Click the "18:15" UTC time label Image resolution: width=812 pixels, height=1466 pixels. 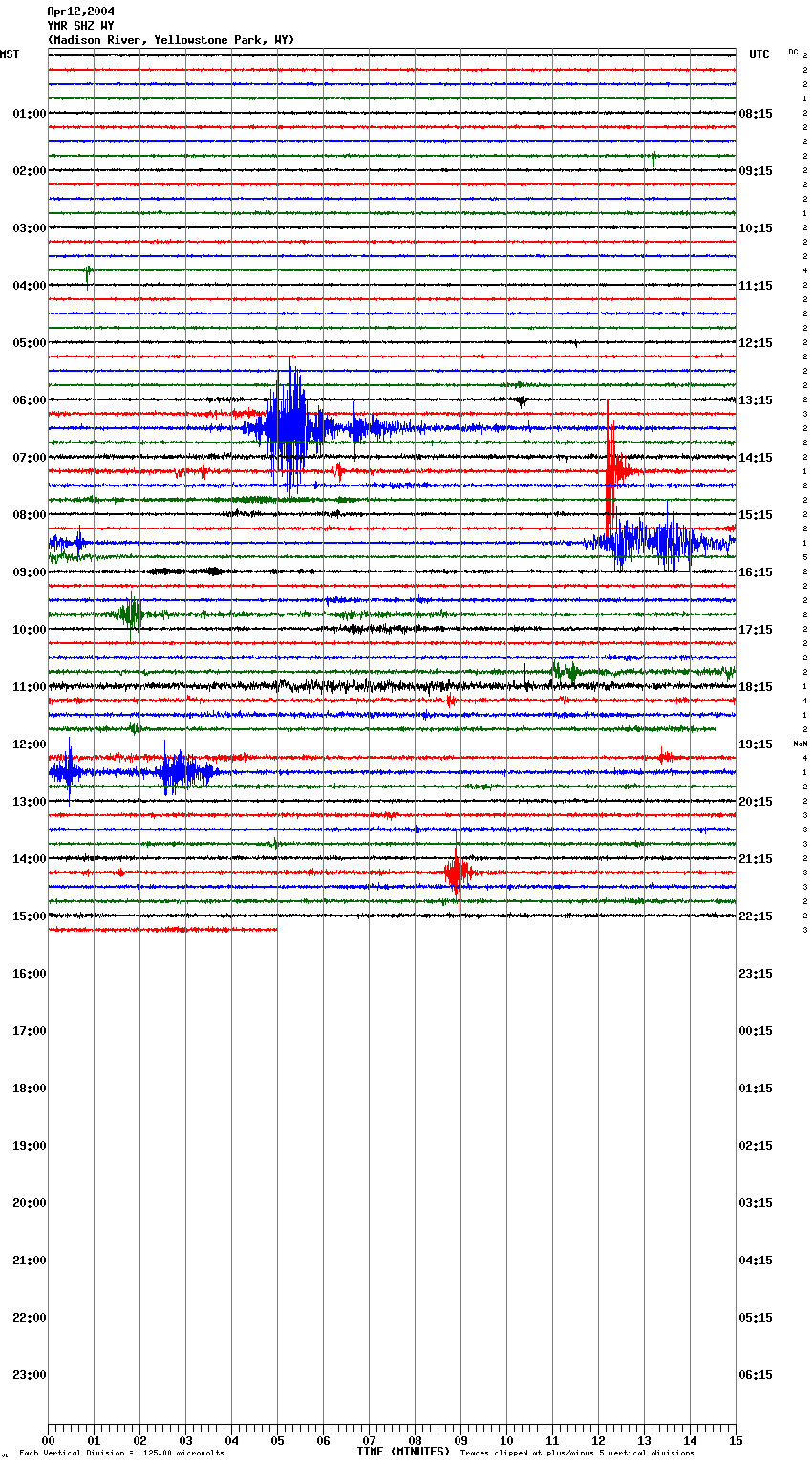756,687
